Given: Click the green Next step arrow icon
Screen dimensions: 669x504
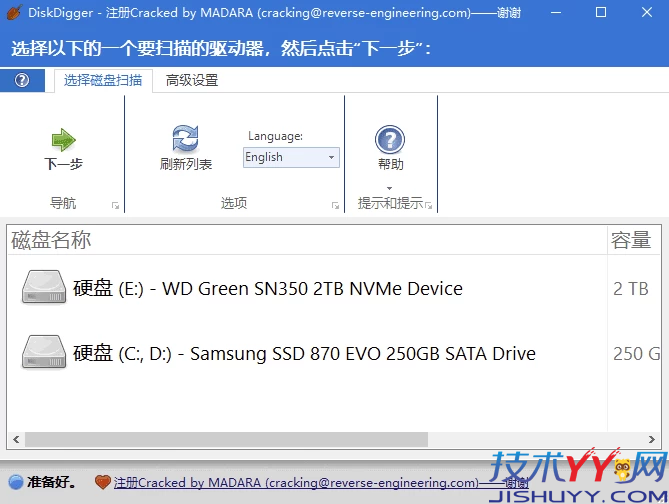Looking at the screenshot, I should 64,140.
